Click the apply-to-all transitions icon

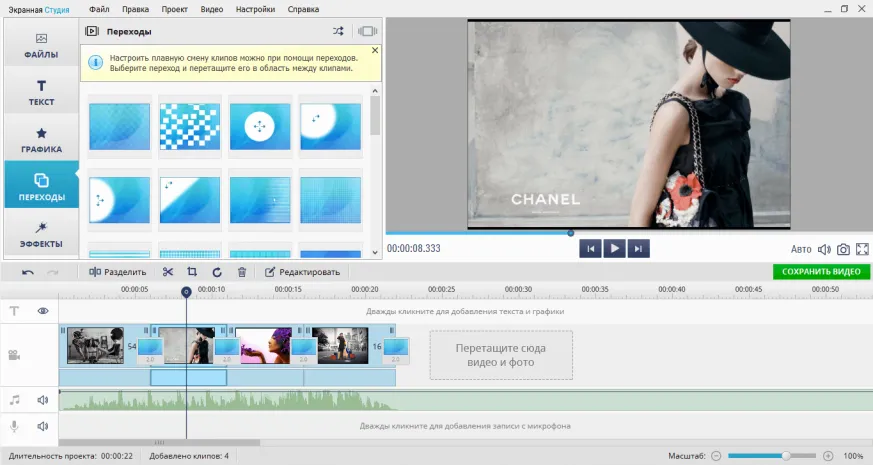pyautogui.click(x=367, y=31)
